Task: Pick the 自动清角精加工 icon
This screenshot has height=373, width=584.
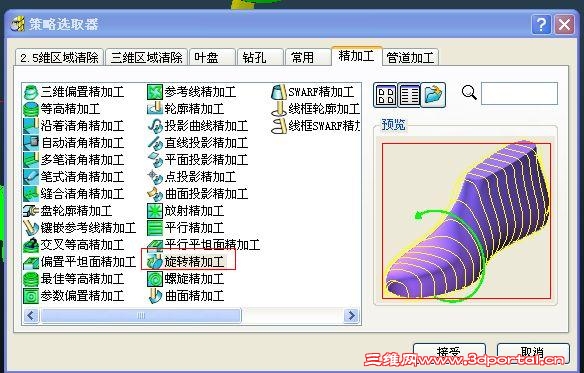Action: click(31, 143)
